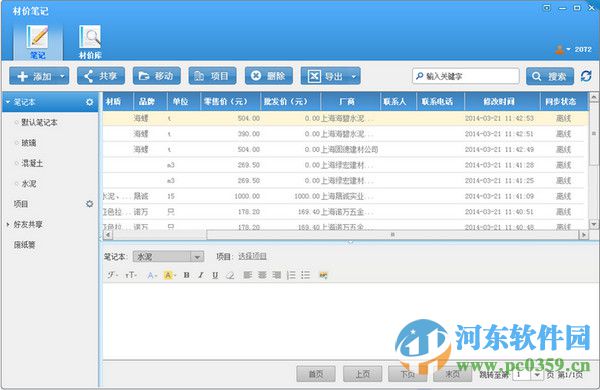
Task: Click the horizontal scrollbar left arrow
Action: [108, 234]
